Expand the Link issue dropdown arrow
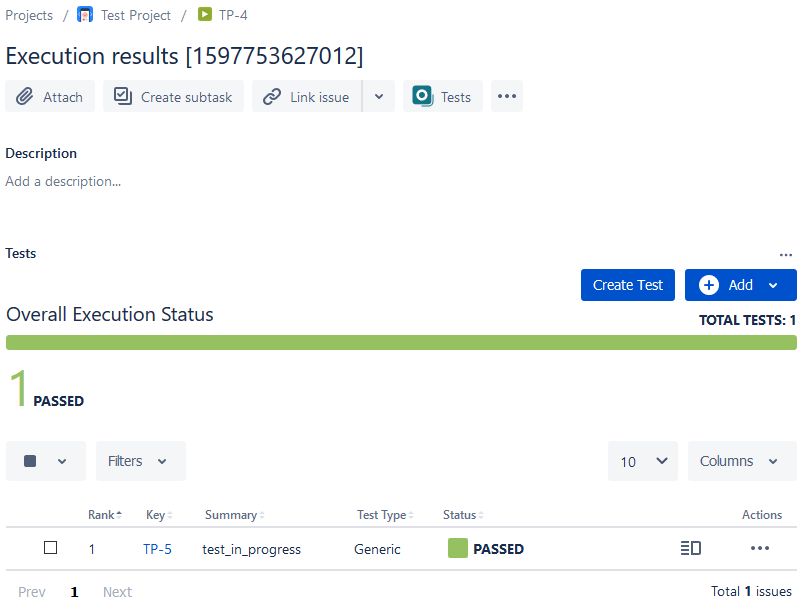Image resolution: width=810 pixels, height=615 pixels. click(378, 97)
